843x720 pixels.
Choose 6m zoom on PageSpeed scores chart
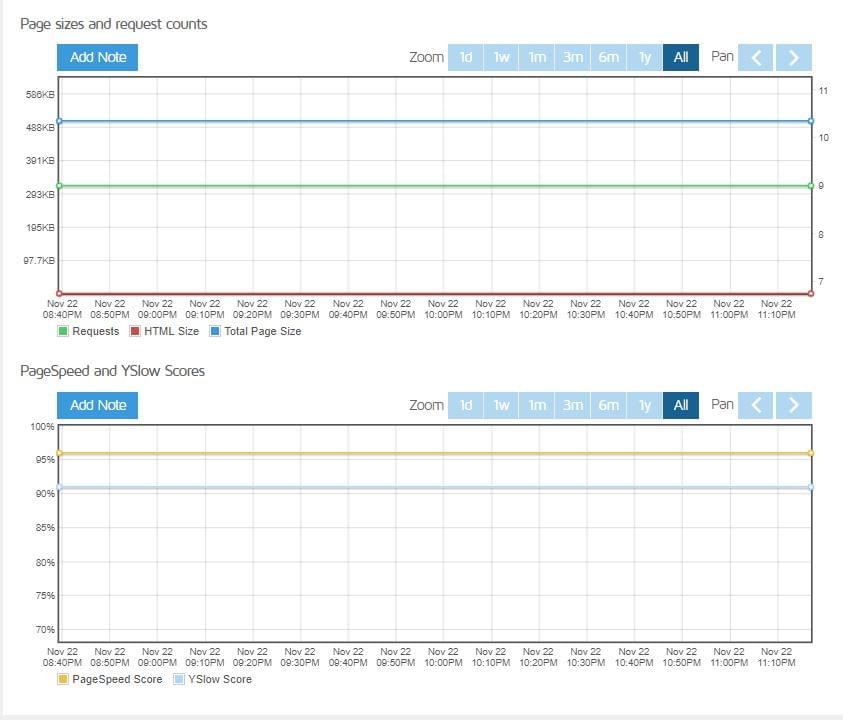pyautogui.click(x=609, y=405)
